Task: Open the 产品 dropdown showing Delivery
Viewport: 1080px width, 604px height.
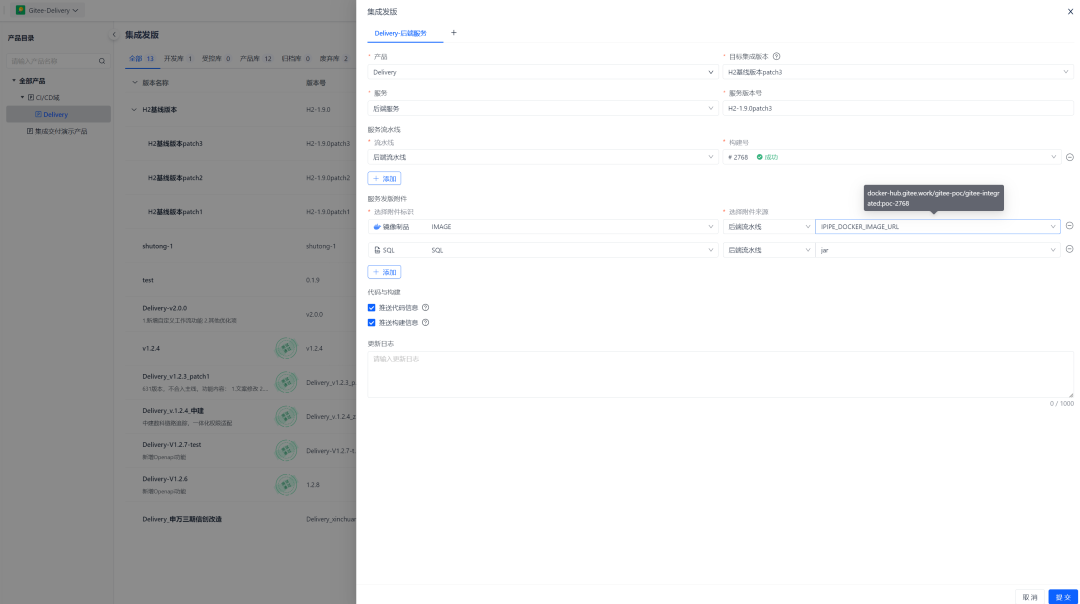Action: pos(542,72)
